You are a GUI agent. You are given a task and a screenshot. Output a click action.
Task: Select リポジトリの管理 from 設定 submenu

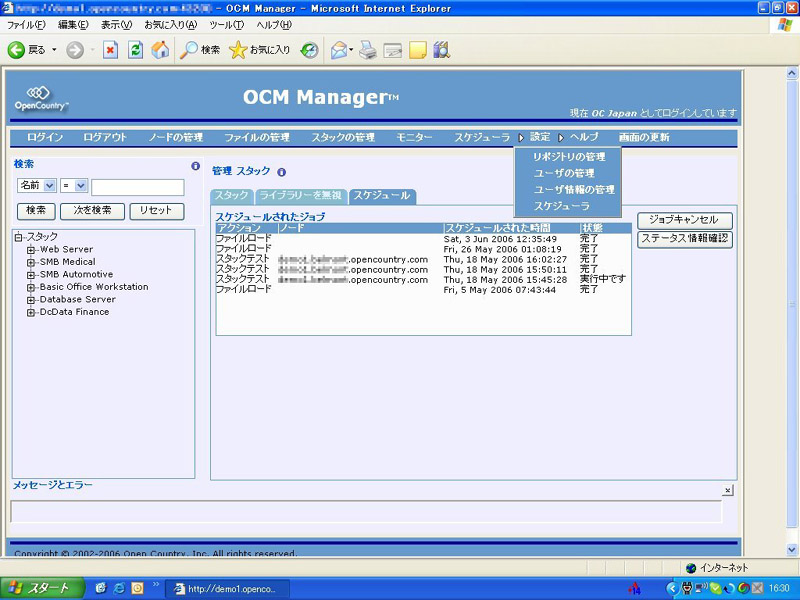[569, 157]
